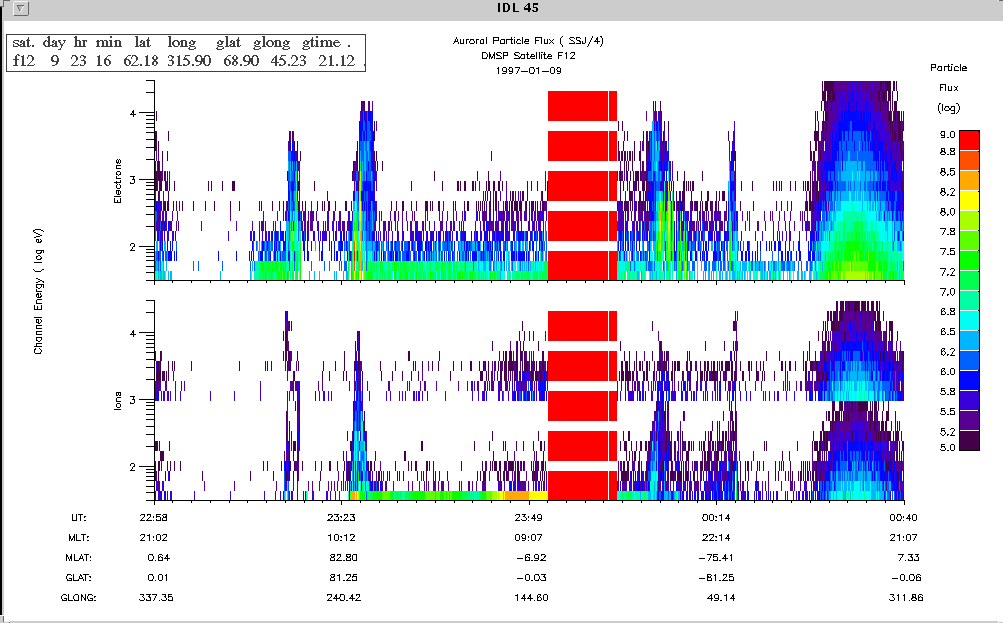Pick the darkest purple band at the colorbar bottom
1003x623 pixels.
(x=970, y=440)
